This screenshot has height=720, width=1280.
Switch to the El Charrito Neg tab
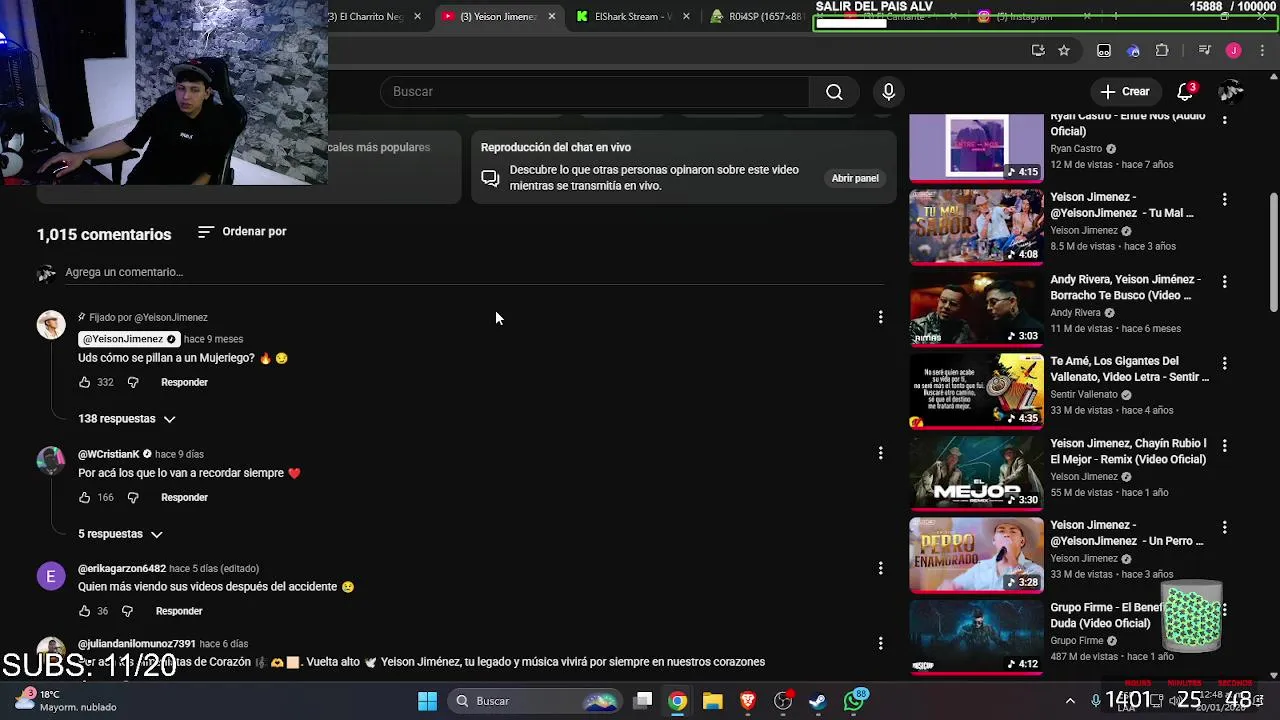point(367,17)
